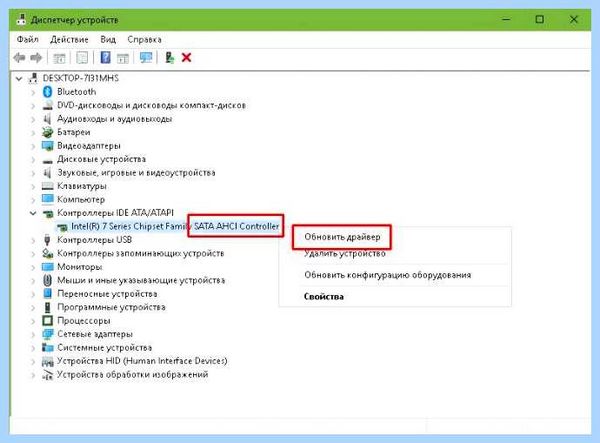Select Мыши и иные указывающие устройства
The height and width of the screenshot is (443, 600).
(x=141, y=280)
